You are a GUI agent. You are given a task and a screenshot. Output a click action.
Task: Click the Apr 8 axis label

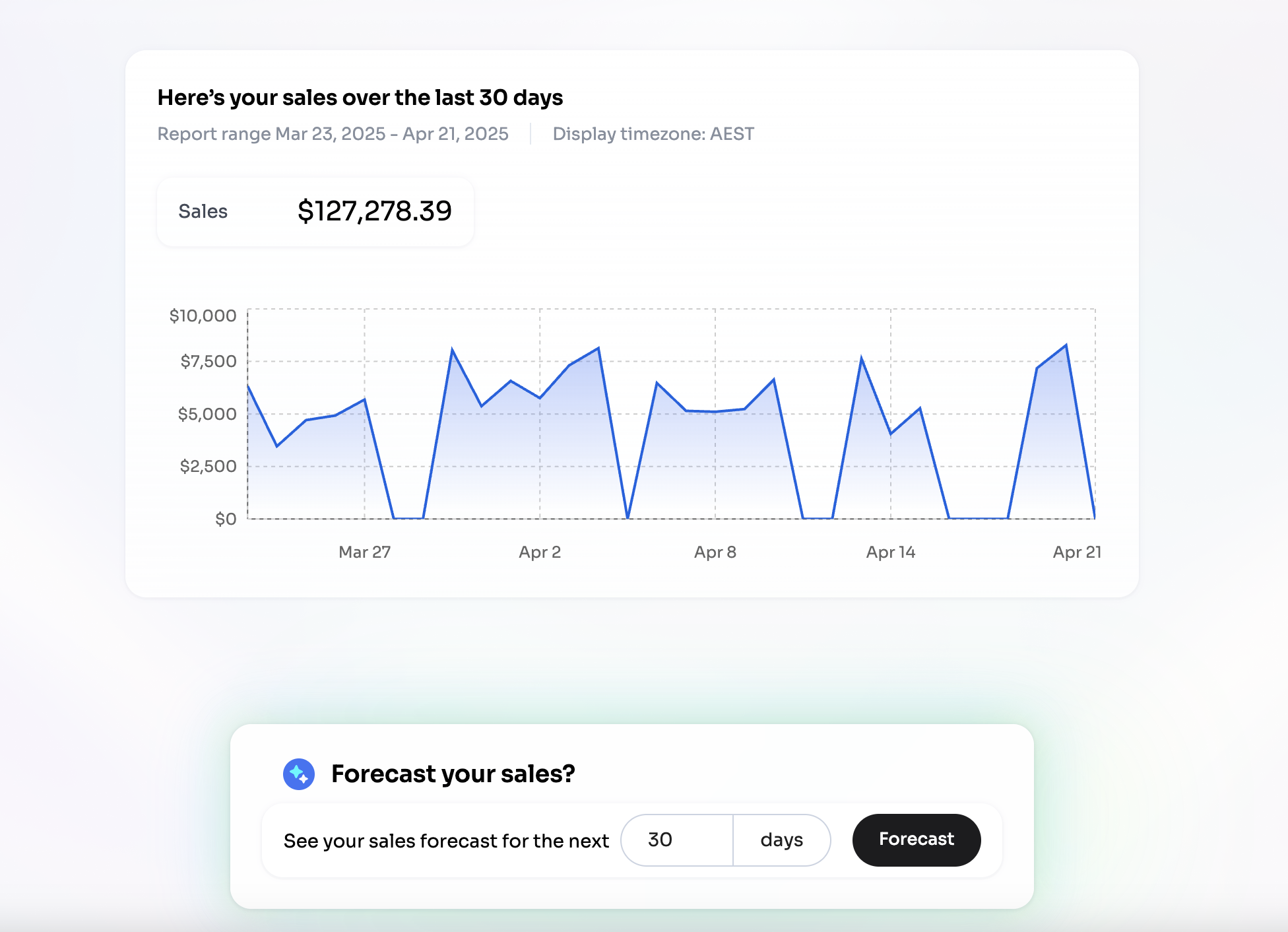[x=715, y=552]
